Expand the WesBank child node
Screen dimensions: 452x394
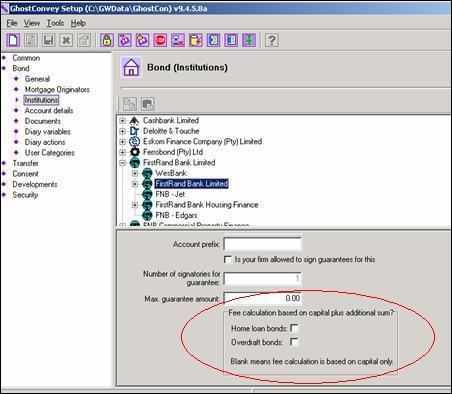click(135, 173)
